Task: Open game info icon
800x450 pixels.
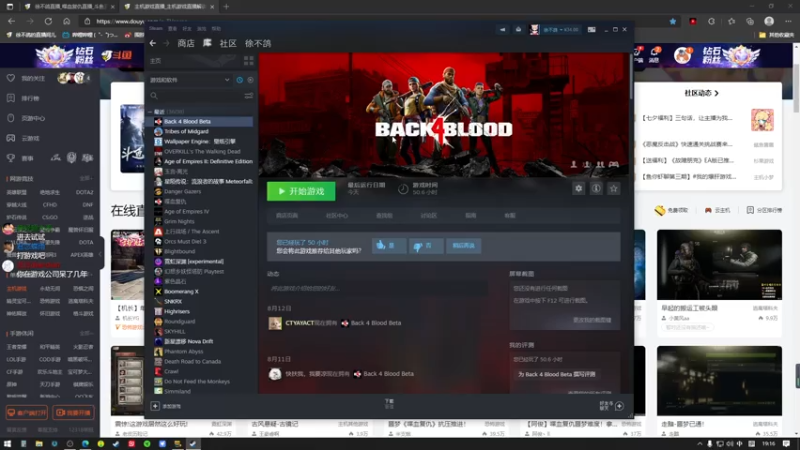Action: tap(596, 188)
